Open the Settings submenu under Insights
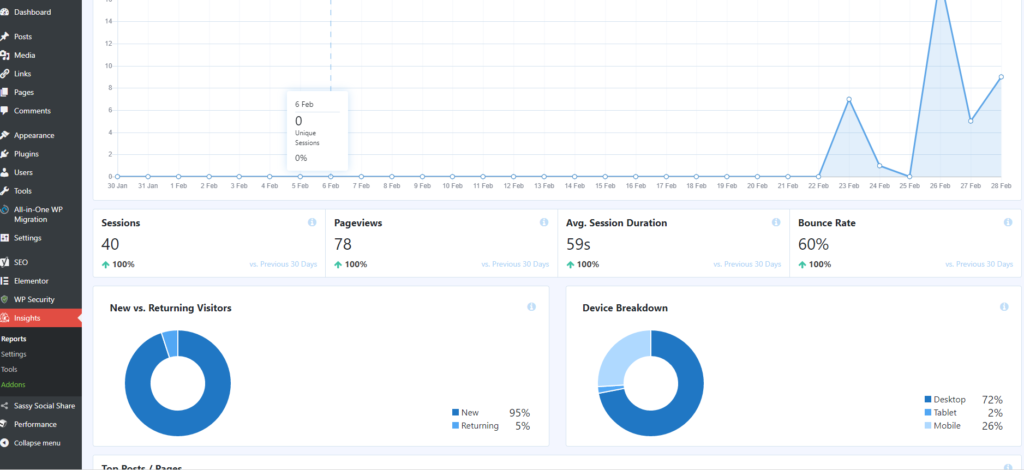The image size is (1024, 470). click(14, 354)
